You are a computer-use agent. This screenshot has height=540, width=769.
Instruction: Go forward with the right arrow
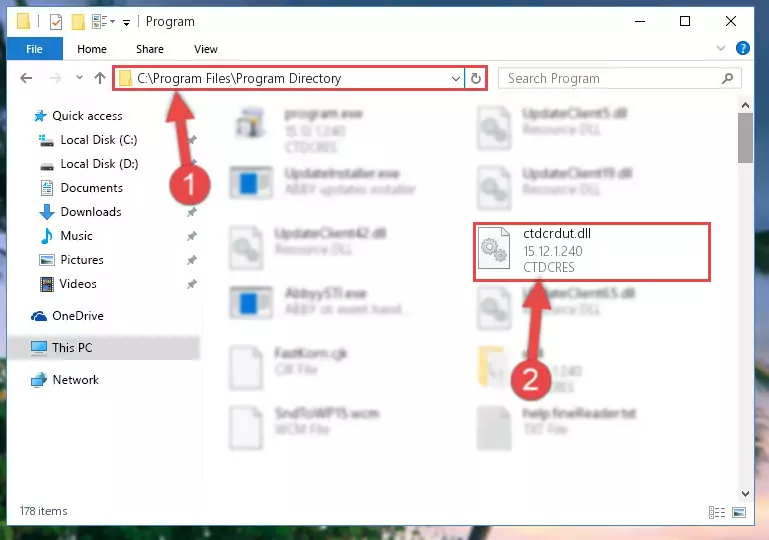click(x=55, y=78)
